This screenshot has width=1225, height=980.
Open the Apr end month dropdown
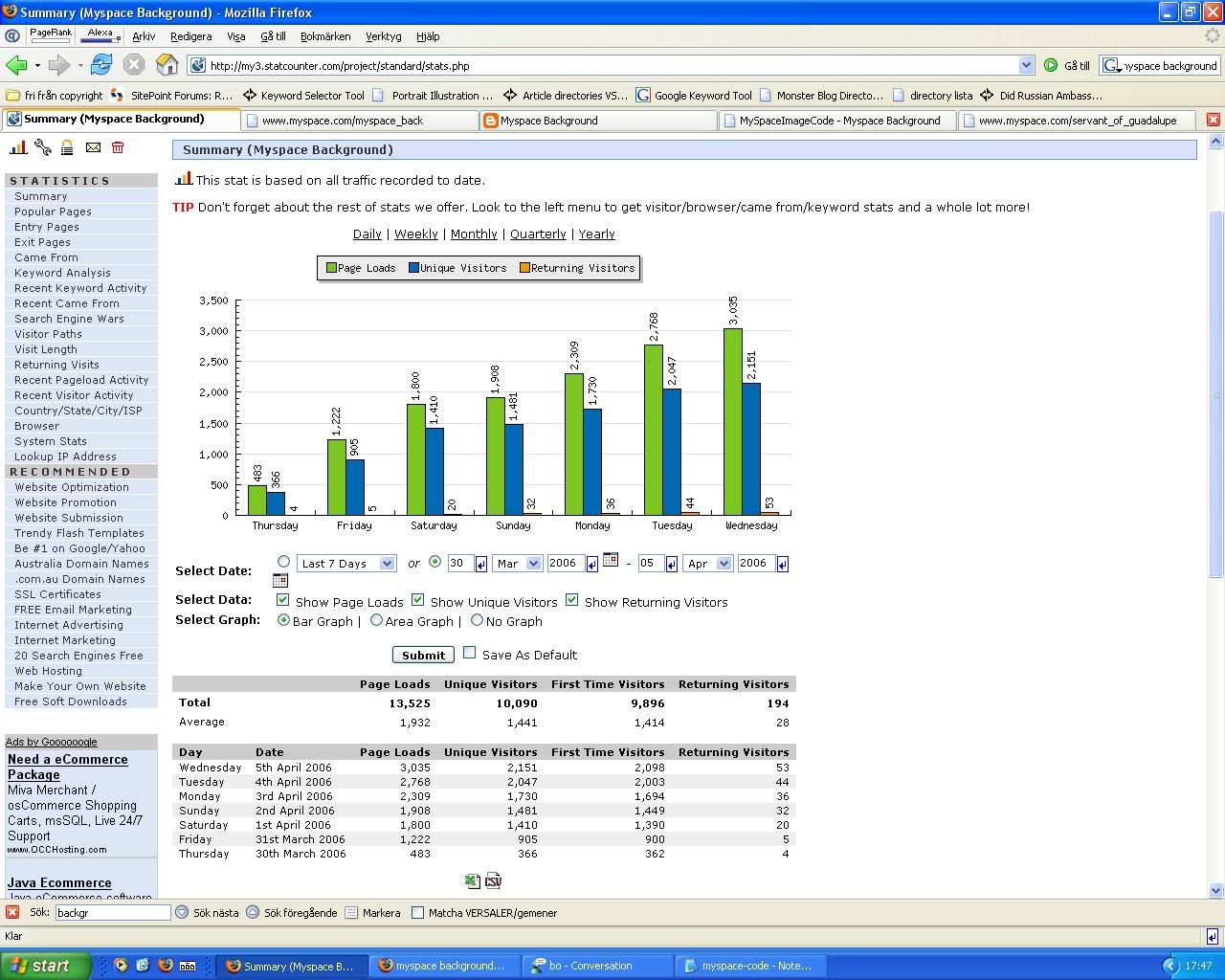(x=707, y=564)
